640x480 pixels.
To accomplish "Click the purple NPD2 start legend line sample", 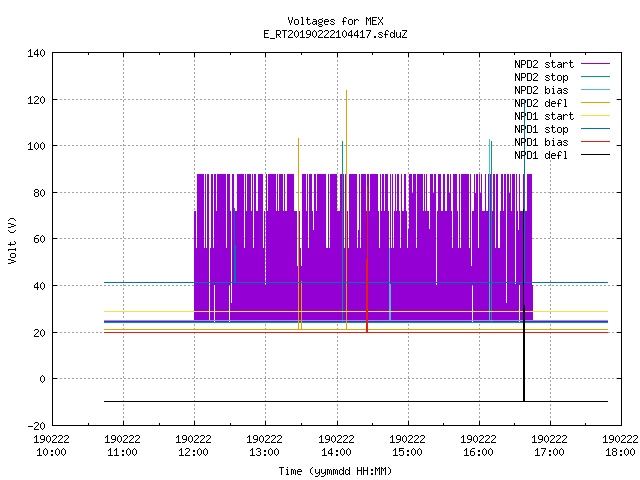I will tap(595, 64).
